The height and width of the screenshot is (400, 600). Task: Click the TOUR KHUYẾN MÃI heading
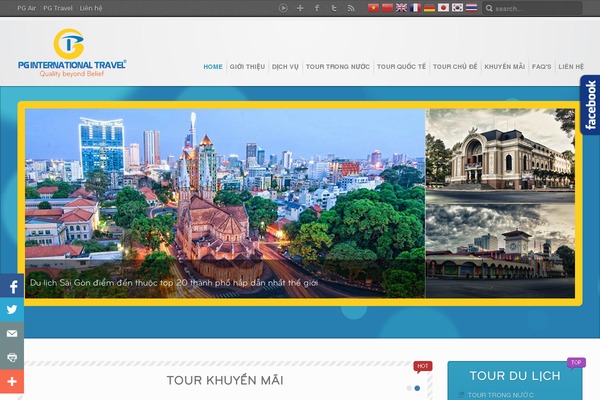(225, 380)
